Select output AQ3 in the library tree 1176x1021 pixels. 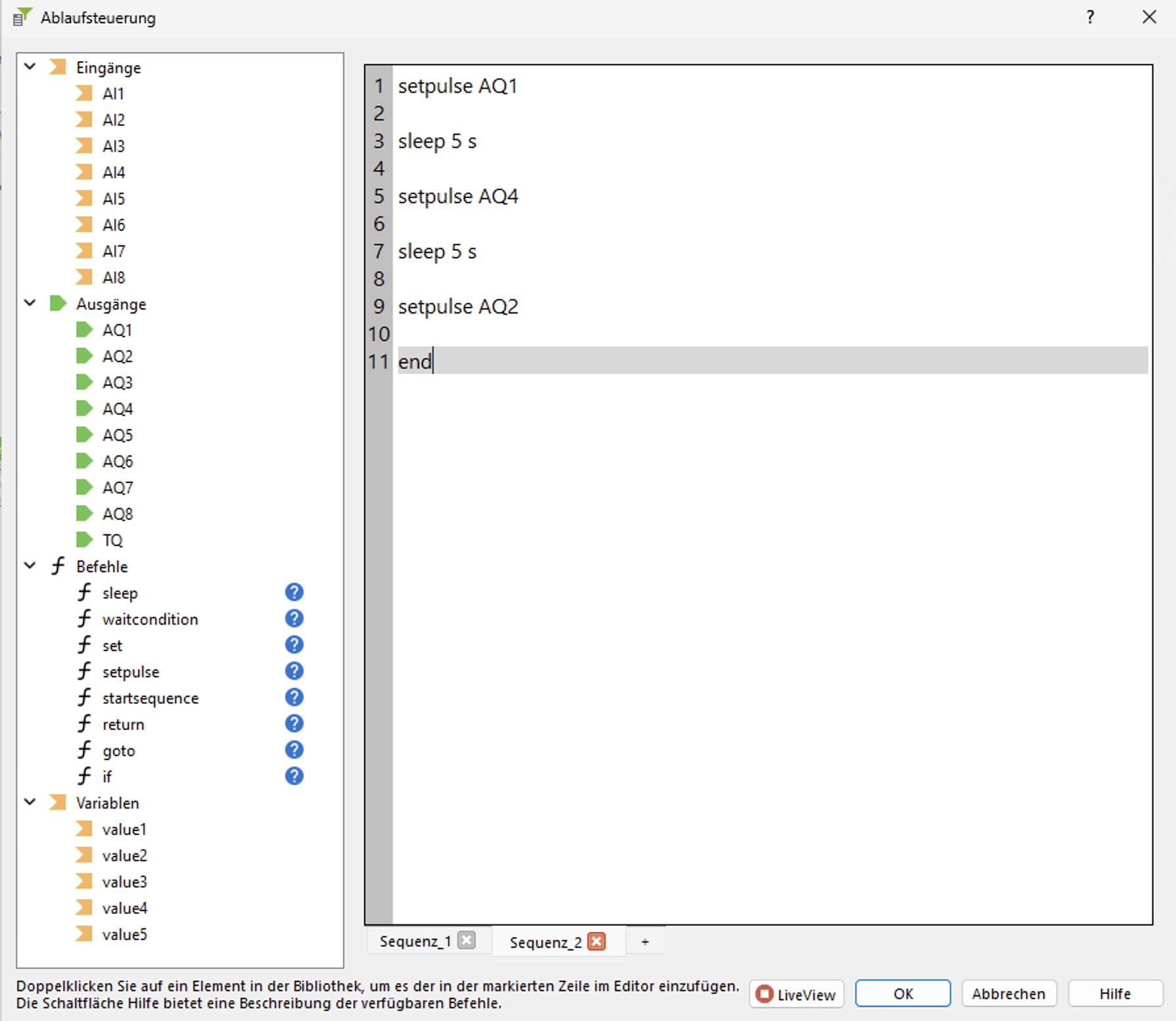point(118,382)
